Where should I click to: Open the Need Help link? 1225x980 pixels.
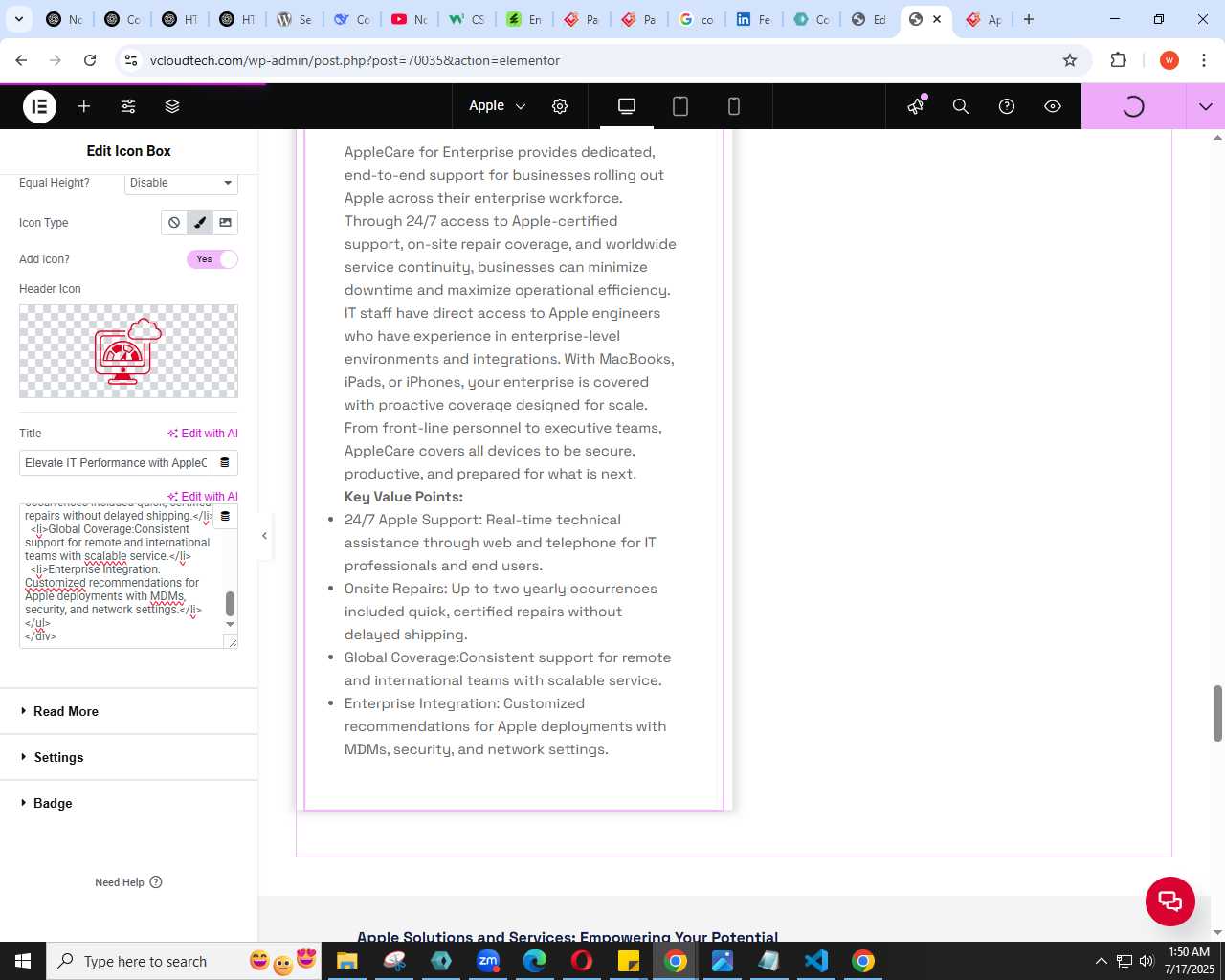coord(128,882)
